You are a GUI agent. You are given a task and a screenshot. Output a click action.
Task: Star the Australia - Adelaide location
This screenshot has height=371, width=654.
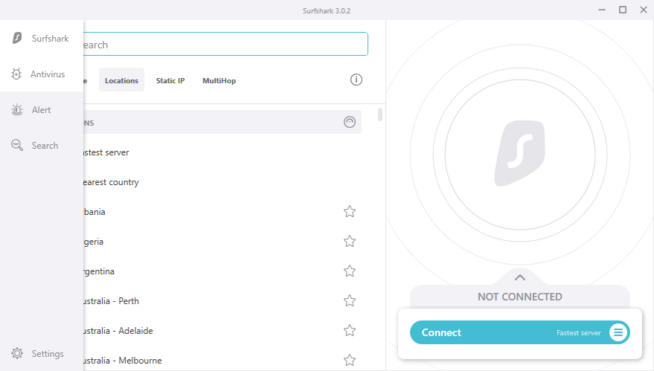(350, 331)
